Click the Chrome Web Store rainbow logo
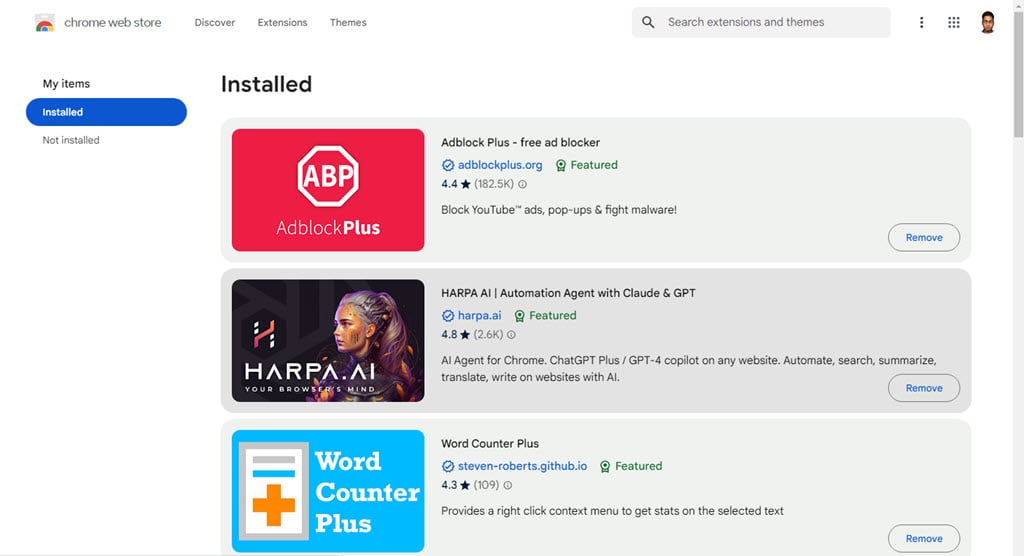 44,23
